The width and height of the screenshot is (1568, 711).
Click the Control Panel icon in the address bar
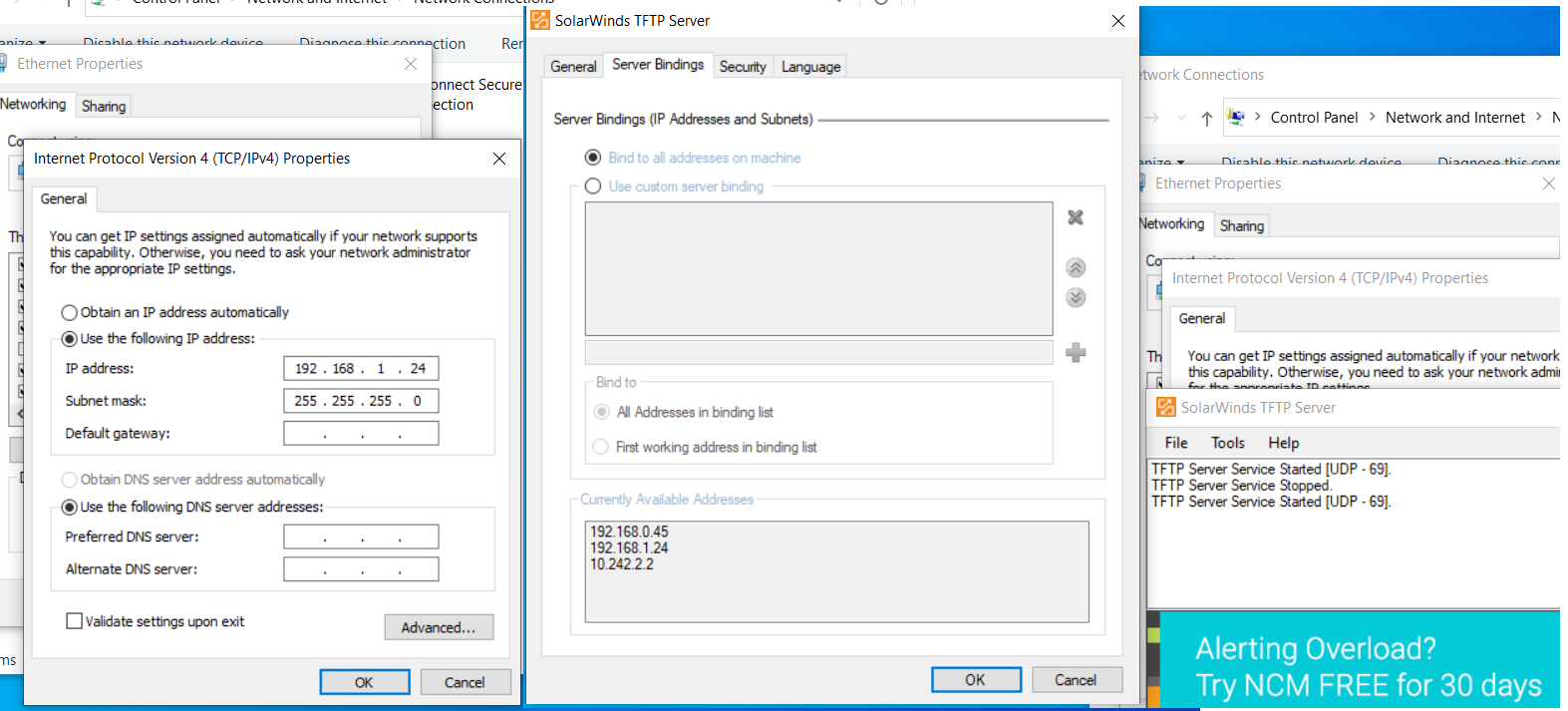[x=1236, y=117]
